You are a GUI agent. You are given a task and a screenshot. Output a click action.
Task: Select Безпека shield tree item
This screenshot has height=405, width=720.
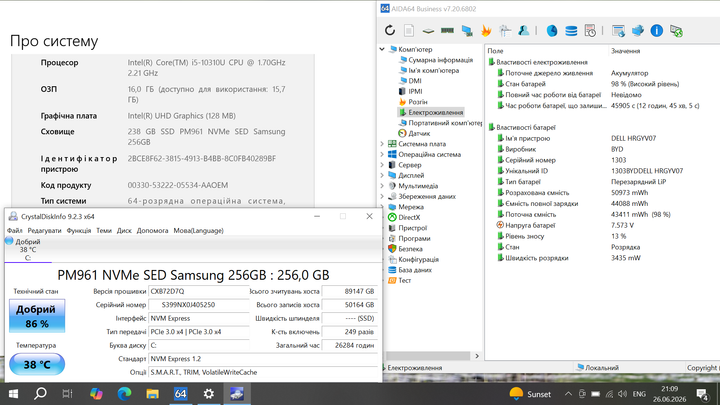point(410,249)
